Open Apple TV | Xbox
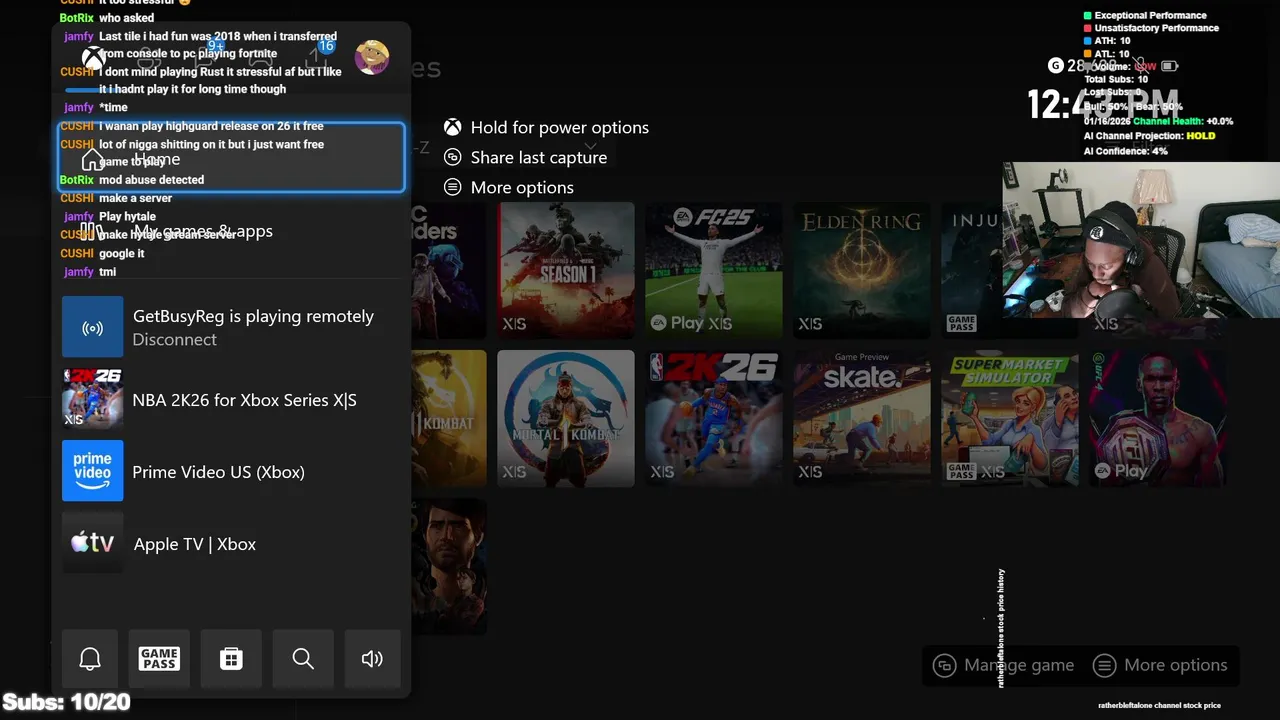 (232, 543)
